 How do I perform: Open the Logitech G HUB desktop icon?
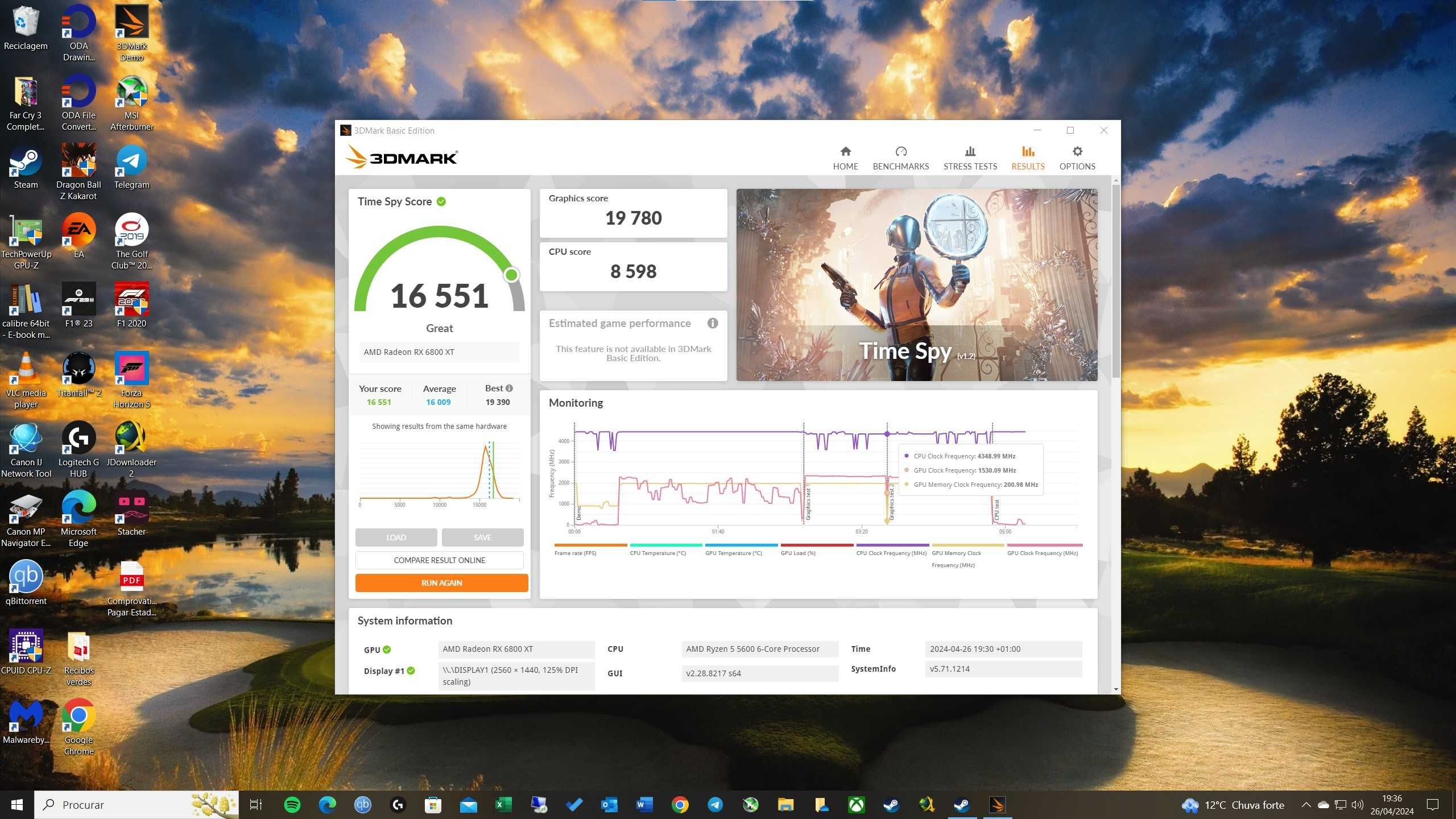[78, 450]
